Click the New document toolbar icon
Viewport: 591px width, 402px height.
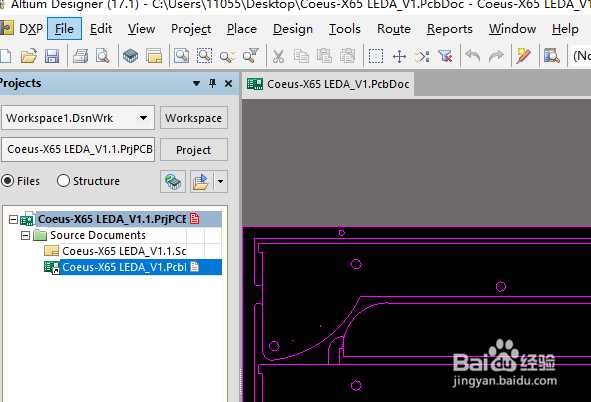(x=5, y=56)
